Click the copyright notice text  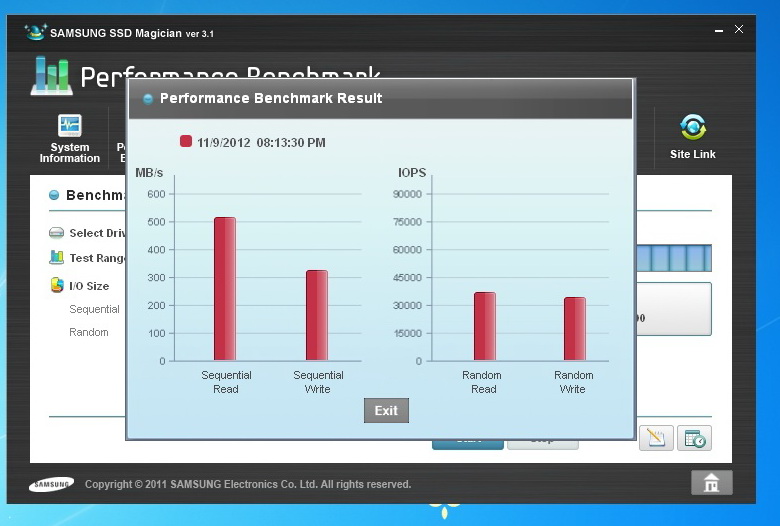(248, 484)
